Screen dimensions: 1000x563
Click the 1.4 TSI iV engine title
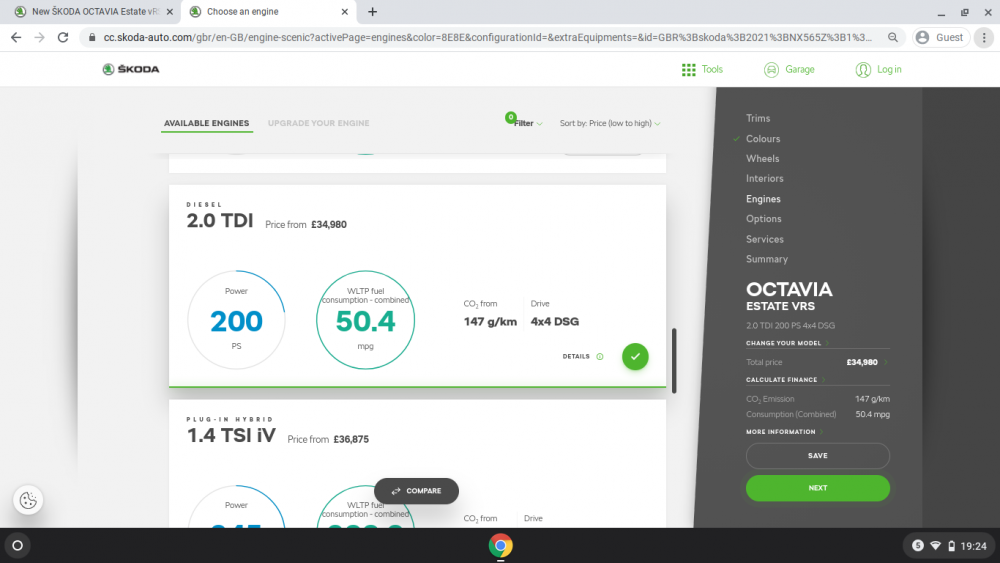click(x=231, y=435)
